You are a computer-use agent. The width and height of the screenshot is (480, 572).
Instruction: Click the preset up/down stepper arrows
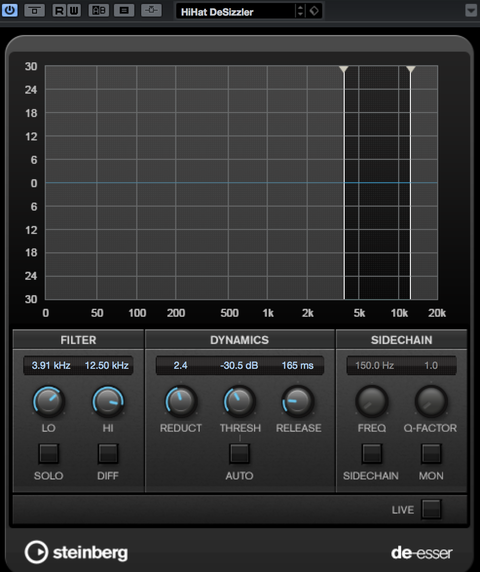tap(300, 11)
